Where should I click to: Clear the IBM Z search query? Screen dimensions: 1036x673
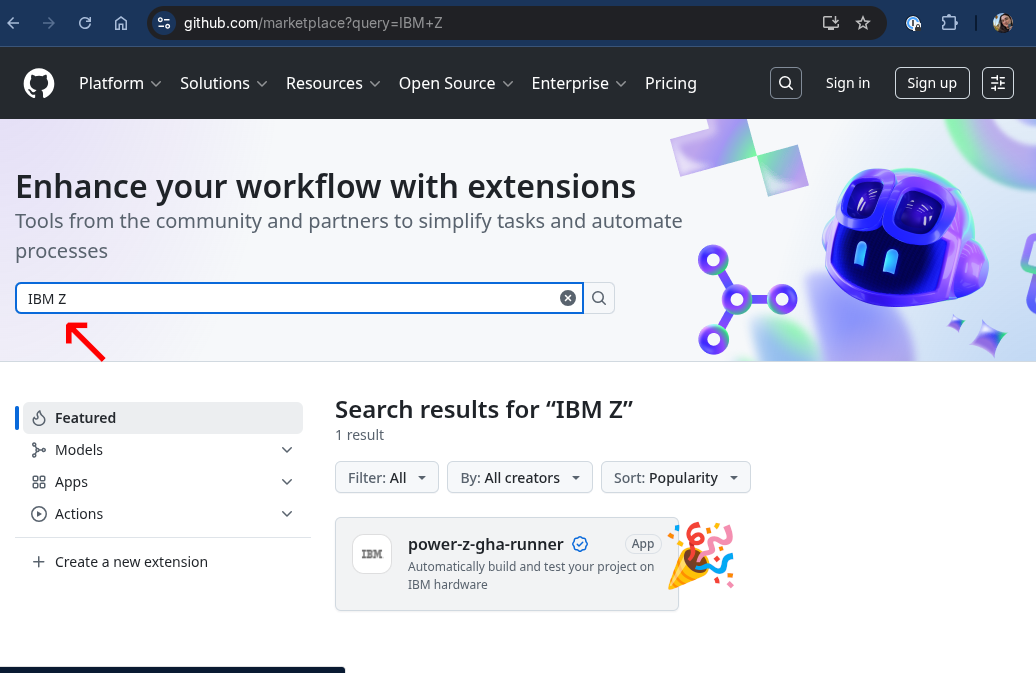click(x=568, y=298)
